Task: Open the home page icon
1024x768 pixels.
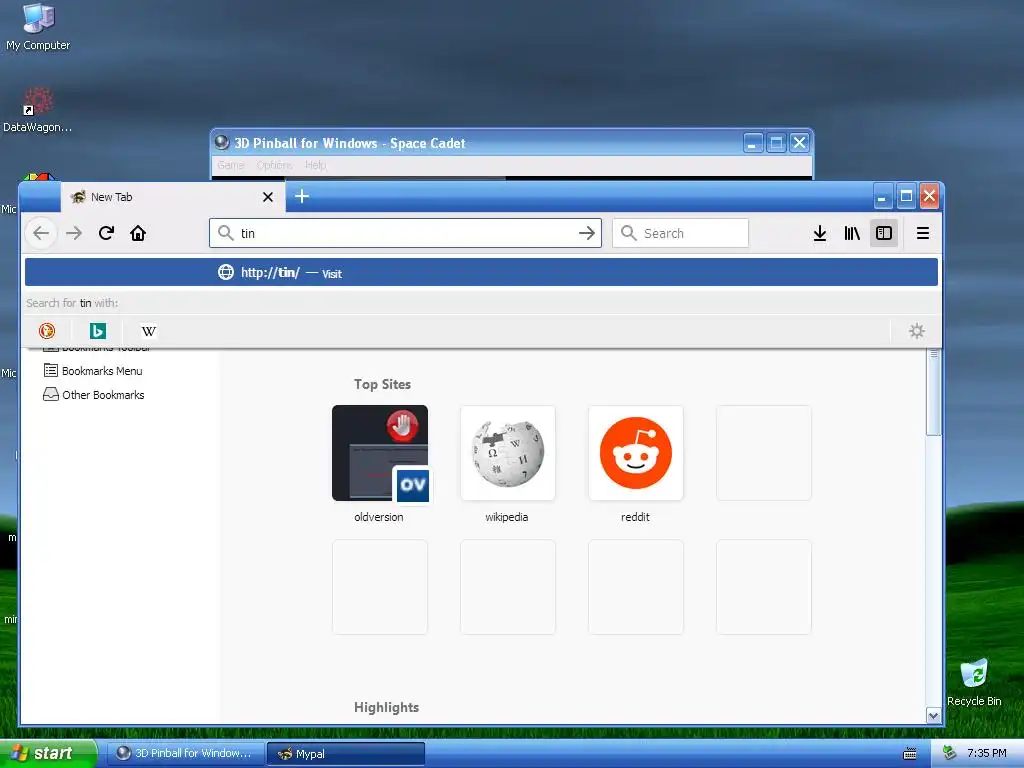Action: 138,233
